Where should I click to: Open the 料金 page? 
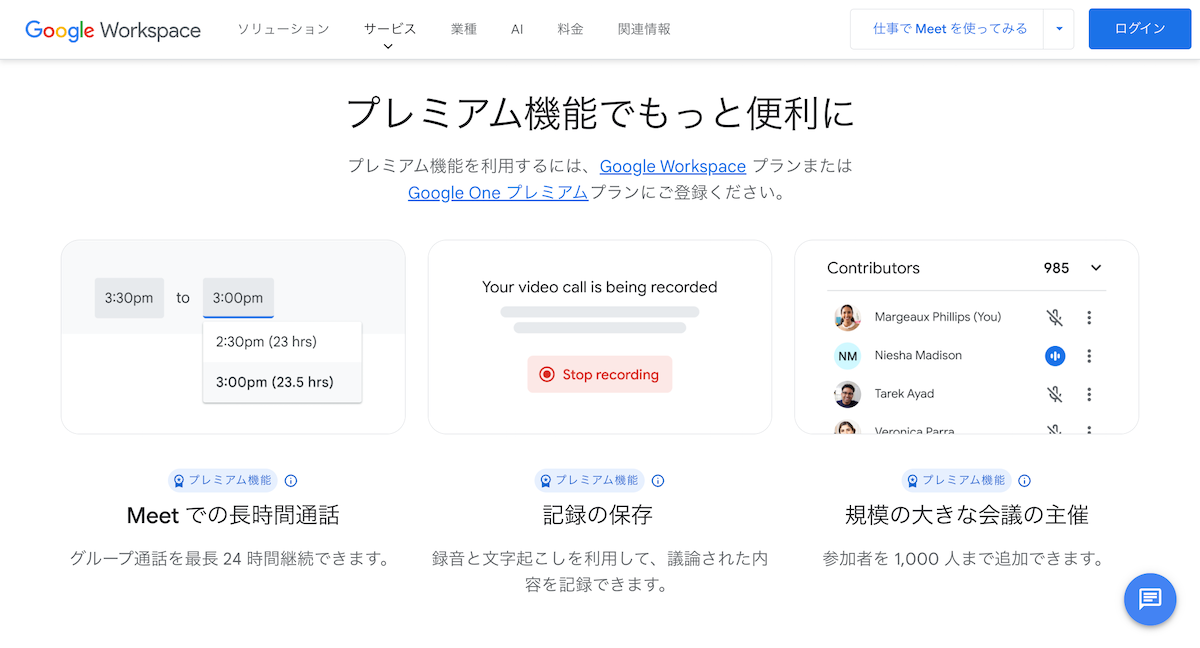click(x=571, y=29)
